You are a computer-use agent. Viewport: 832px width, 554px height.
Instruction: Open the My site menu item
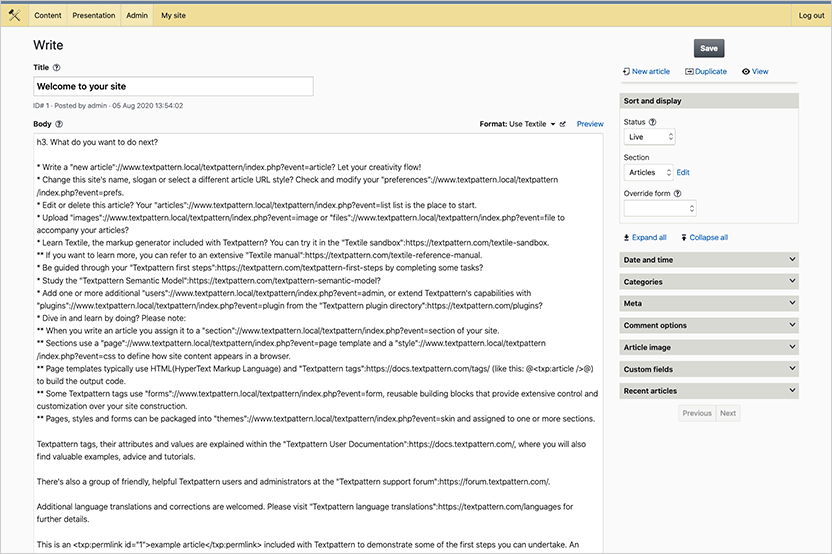(174, 15)
